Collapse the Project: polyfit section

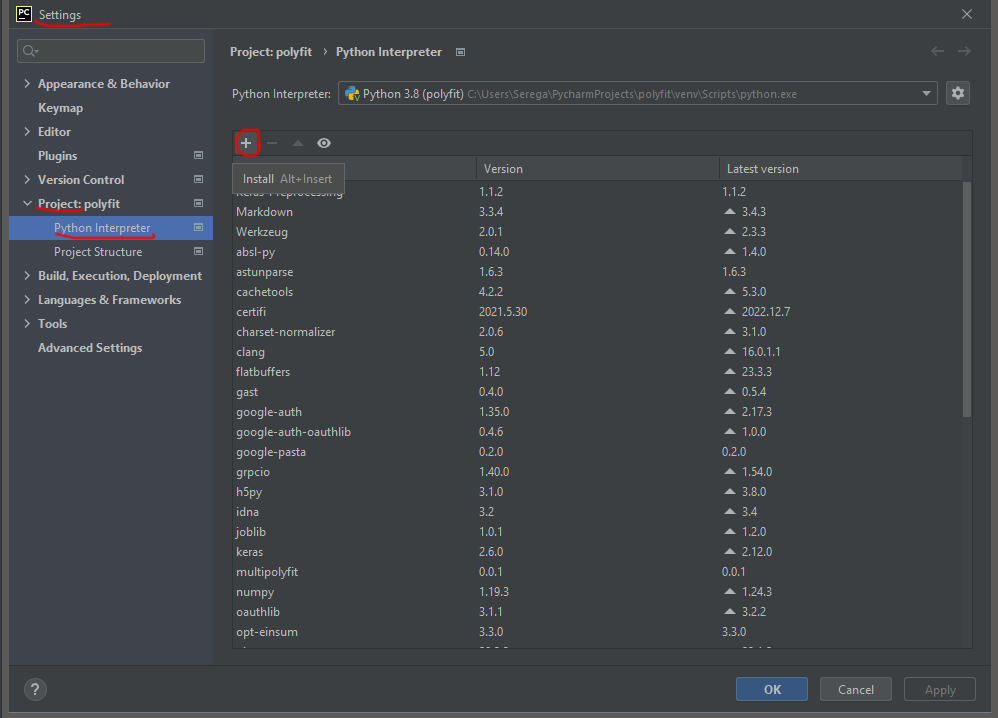(27, 204)
